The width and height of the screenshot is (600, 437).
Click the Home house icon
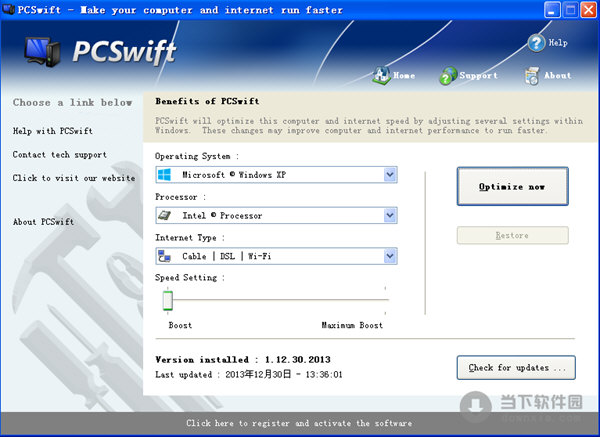point(381,75)
